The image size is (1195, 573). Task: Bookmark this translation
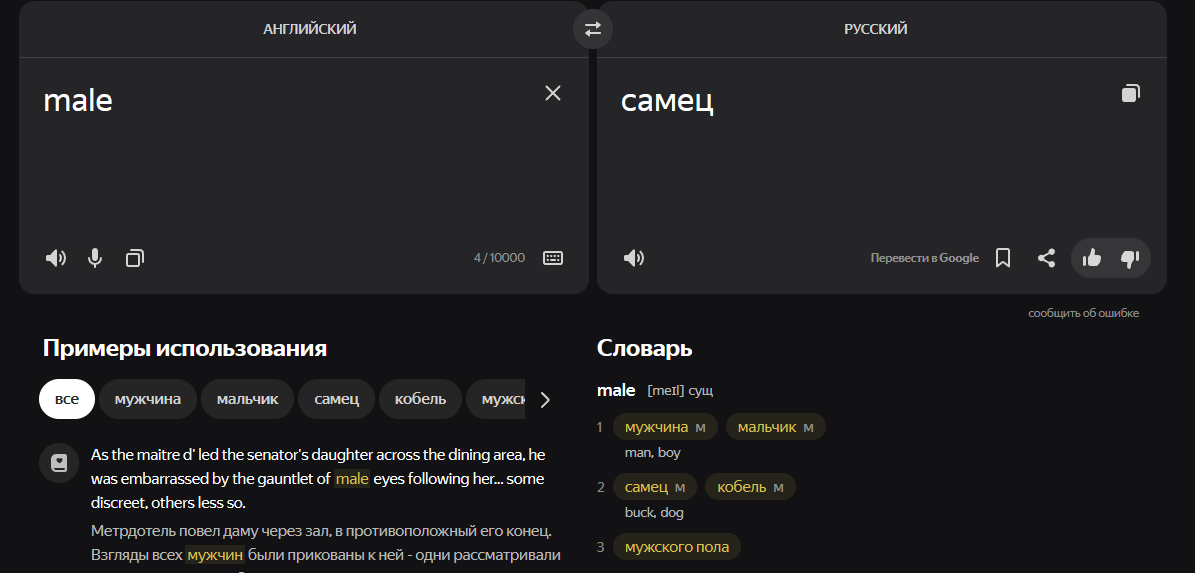1003,258
